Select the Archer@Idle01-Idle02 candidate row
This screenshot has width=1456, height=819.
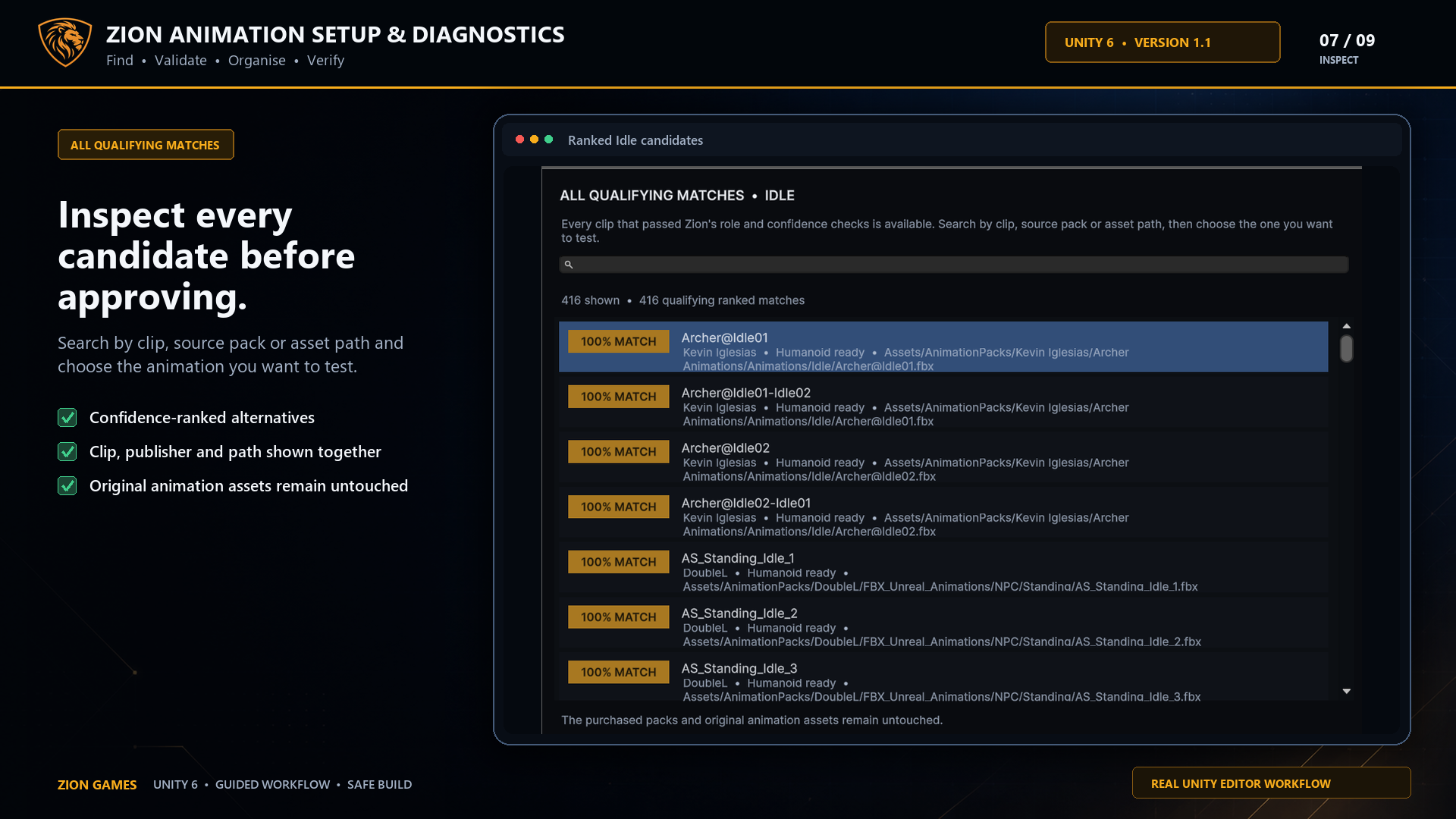click(x=943, y=402)
